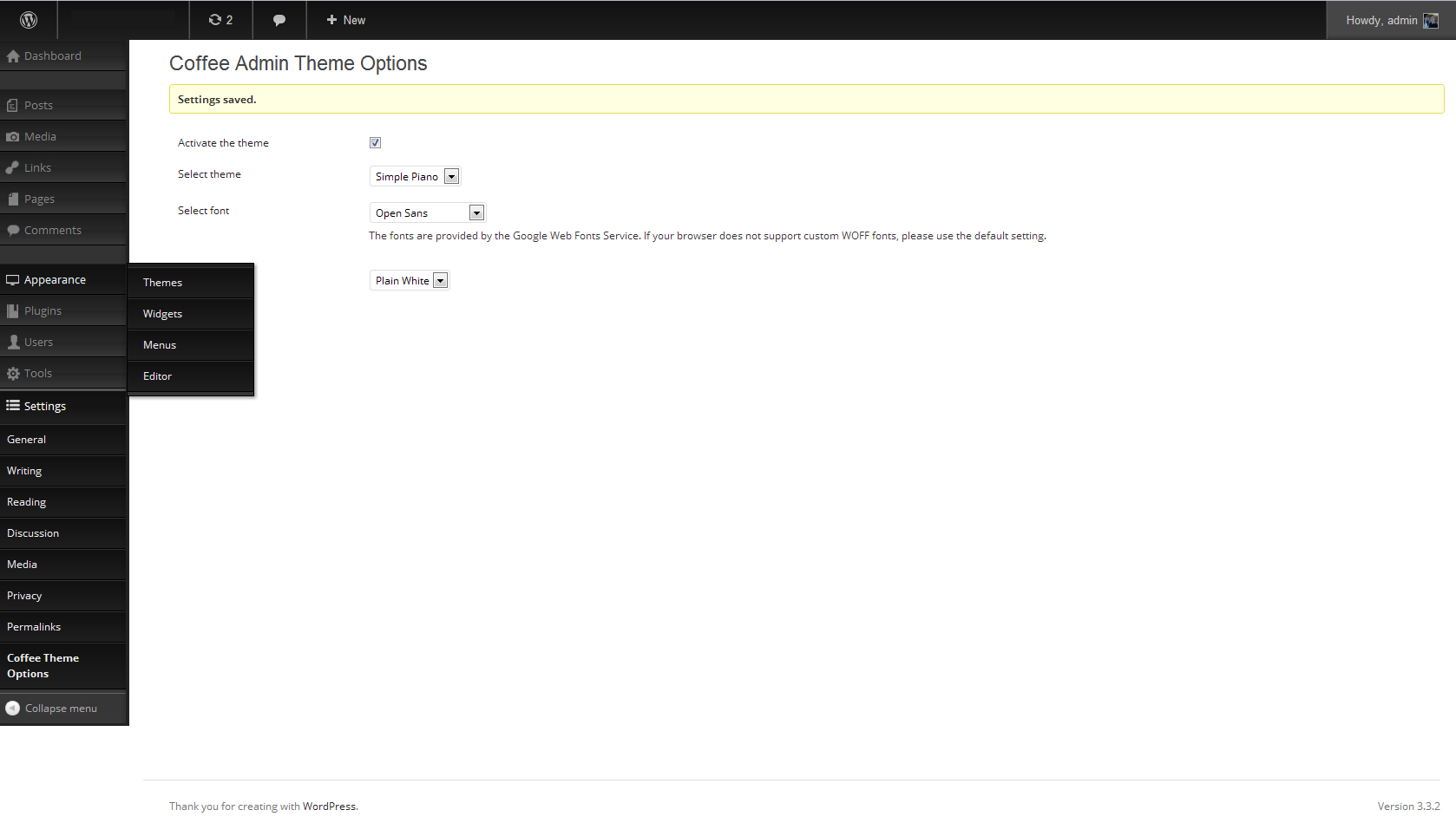The height and width of the screenshot is (823, 1456).
Task: Click the Settings saved. notice text
Action: pos(217,100)
